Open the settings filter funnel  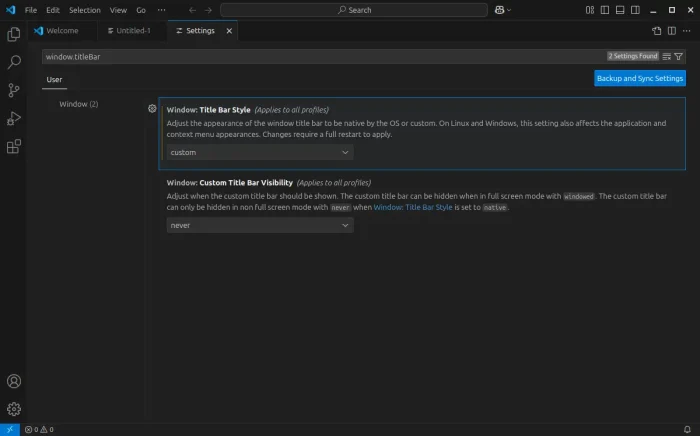click(x=679, y=56)
